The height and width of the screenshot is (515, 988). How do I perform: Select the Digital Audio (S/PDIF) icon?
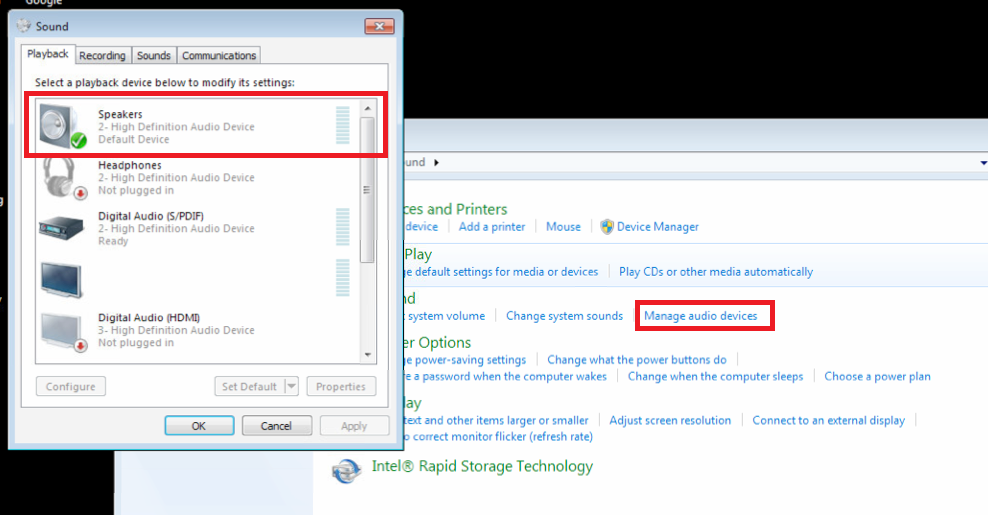[x=63, y=228]
